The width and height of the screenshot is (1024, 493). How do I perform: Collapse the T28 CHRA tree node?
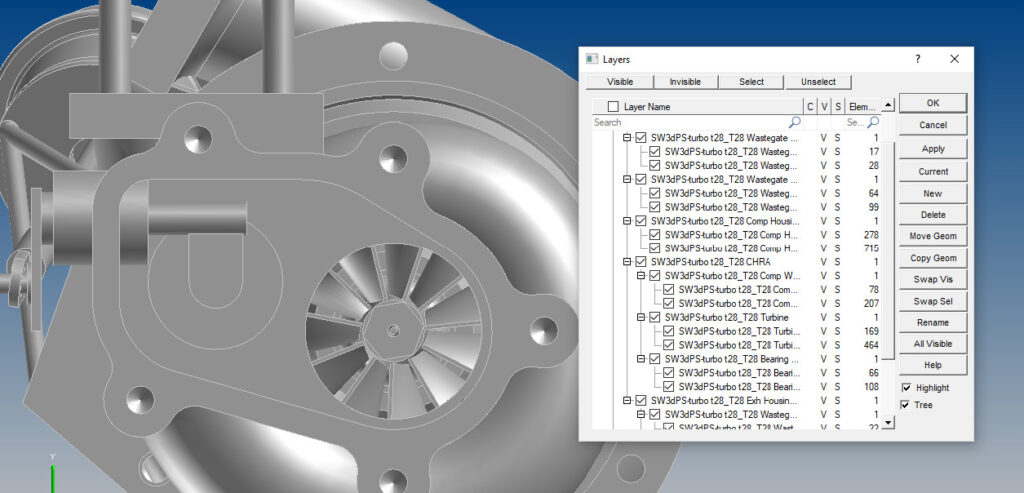(x=628, y=262)
